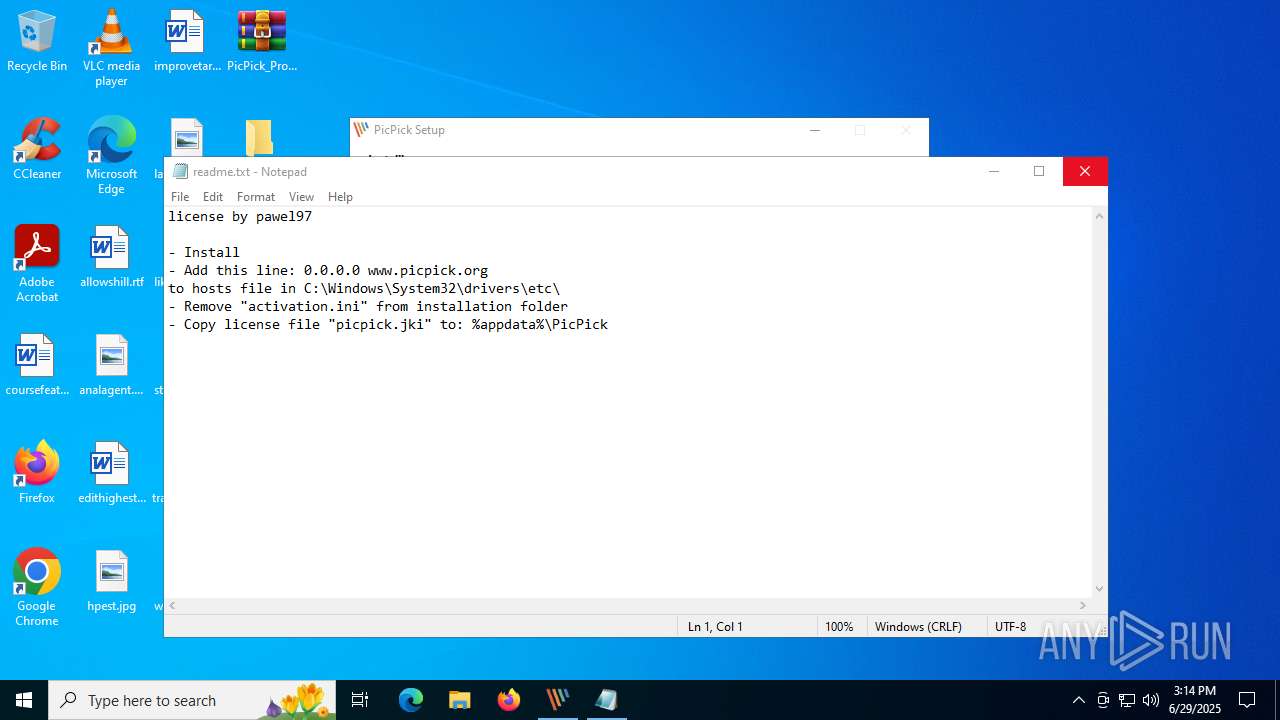
Task: Switch to PicPick Setup taskbar item
Action: click(x=557, y=700)
